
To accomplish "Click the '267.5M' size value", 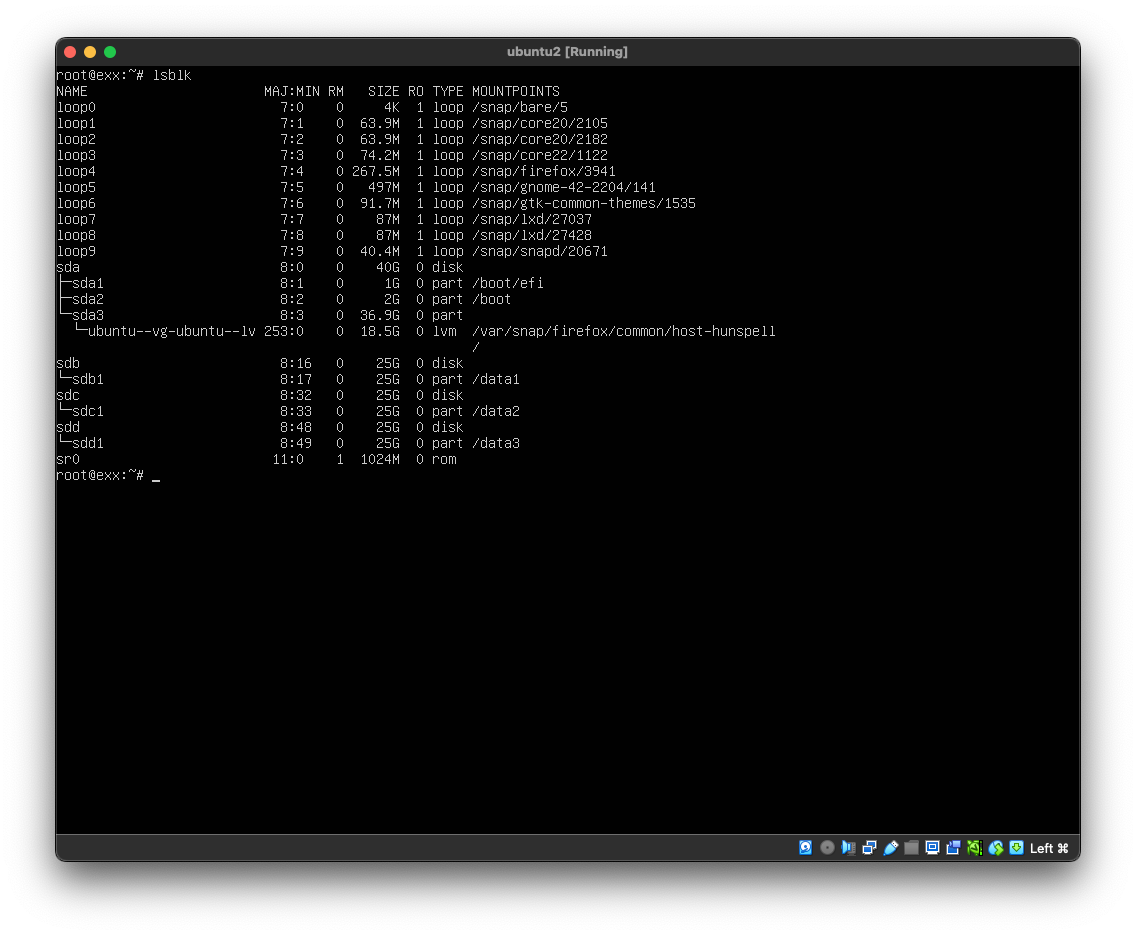I will 376,171.
